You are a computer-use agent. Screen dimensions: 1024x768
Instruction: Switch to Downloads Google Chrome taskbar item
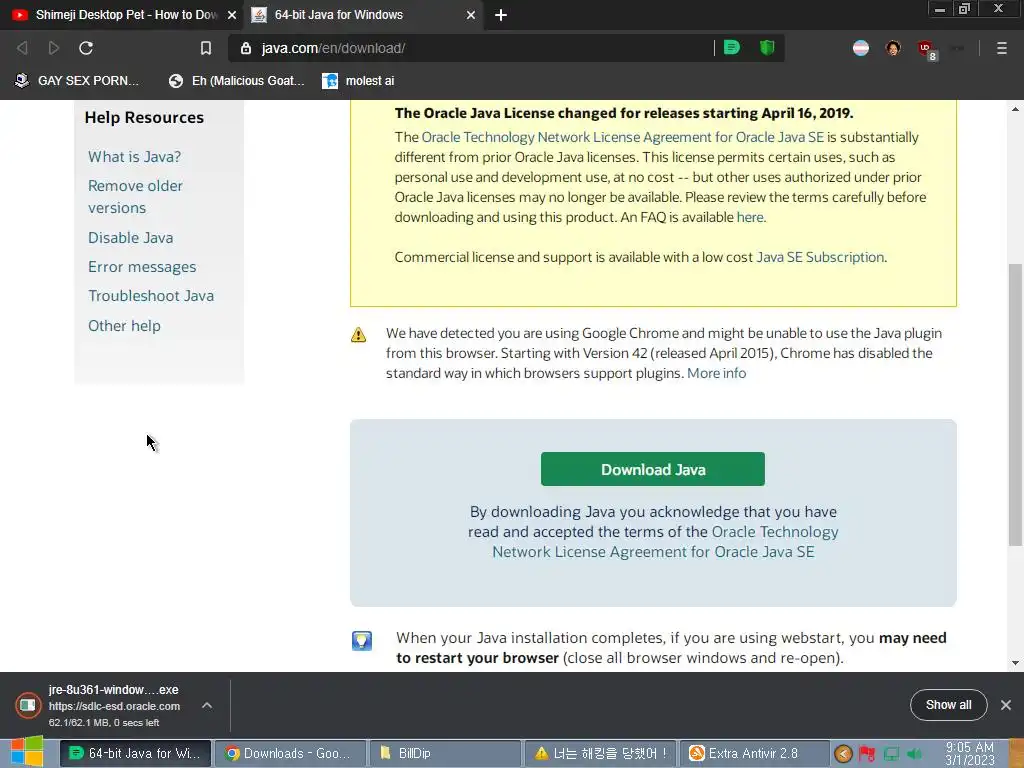[289, 753]
